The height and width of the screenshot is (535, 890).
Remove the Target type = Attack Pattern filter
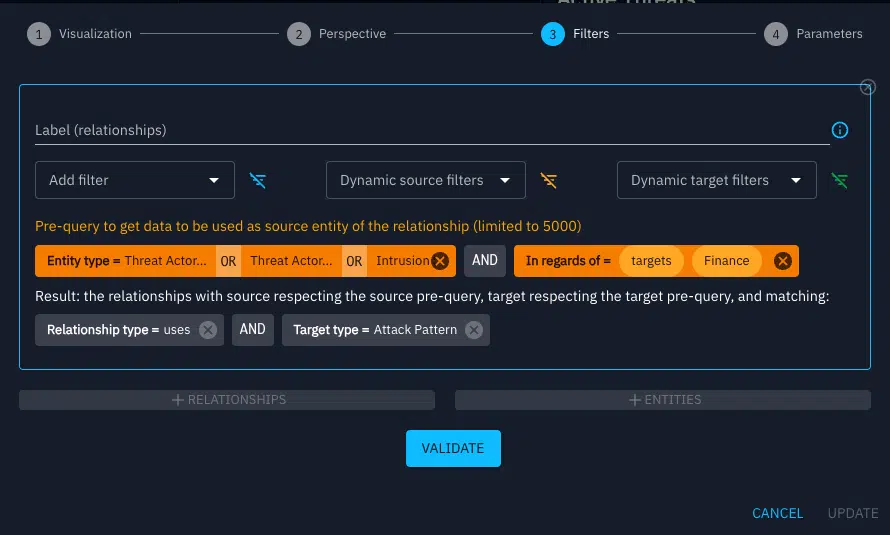[474, 330]
